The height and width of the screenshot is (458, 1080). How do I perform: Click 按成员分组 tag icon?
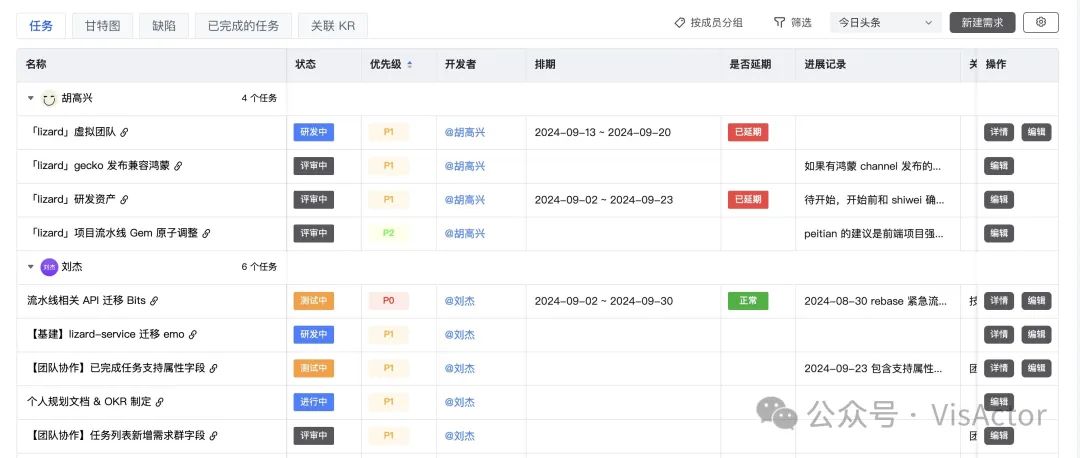coord(680,22)
